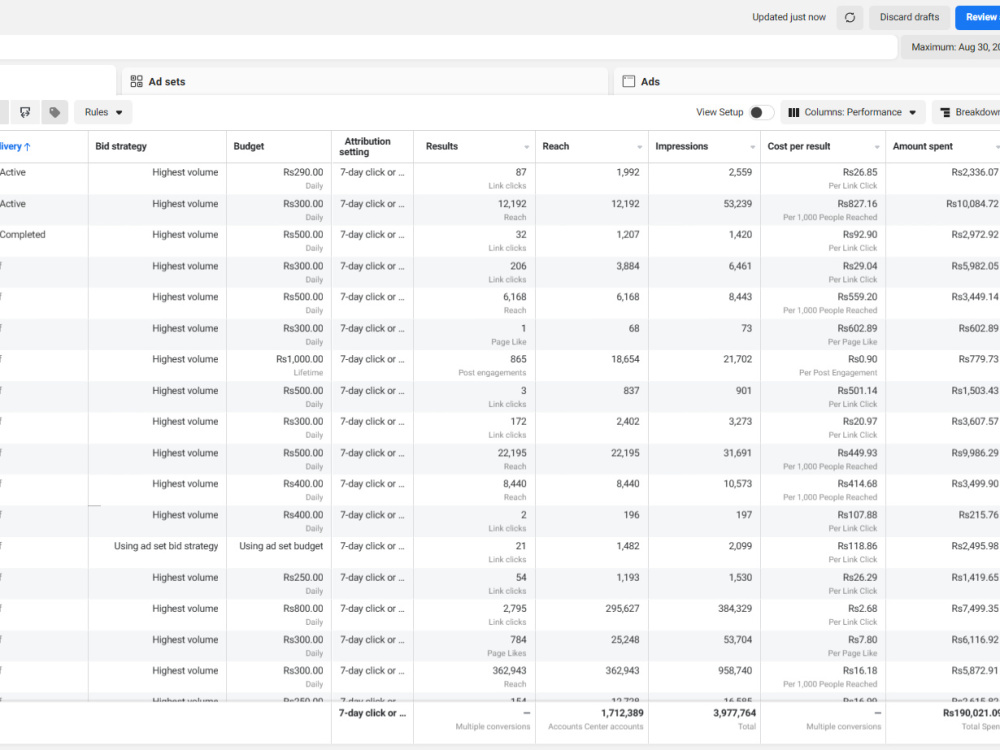
Task: Click the total 3,977,764 impressions summary
Action: pos(735,713)
